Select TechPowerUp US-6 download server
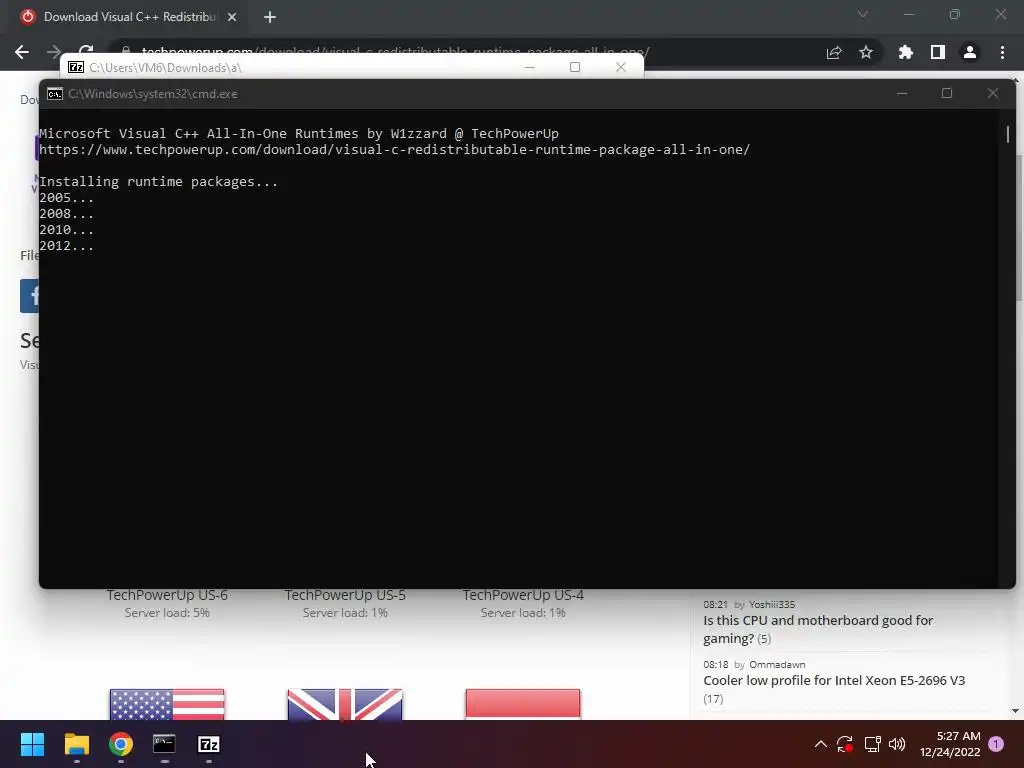The height and width of the screenshot is (768, 1024). pyautogui.click(x=167, y=595)
